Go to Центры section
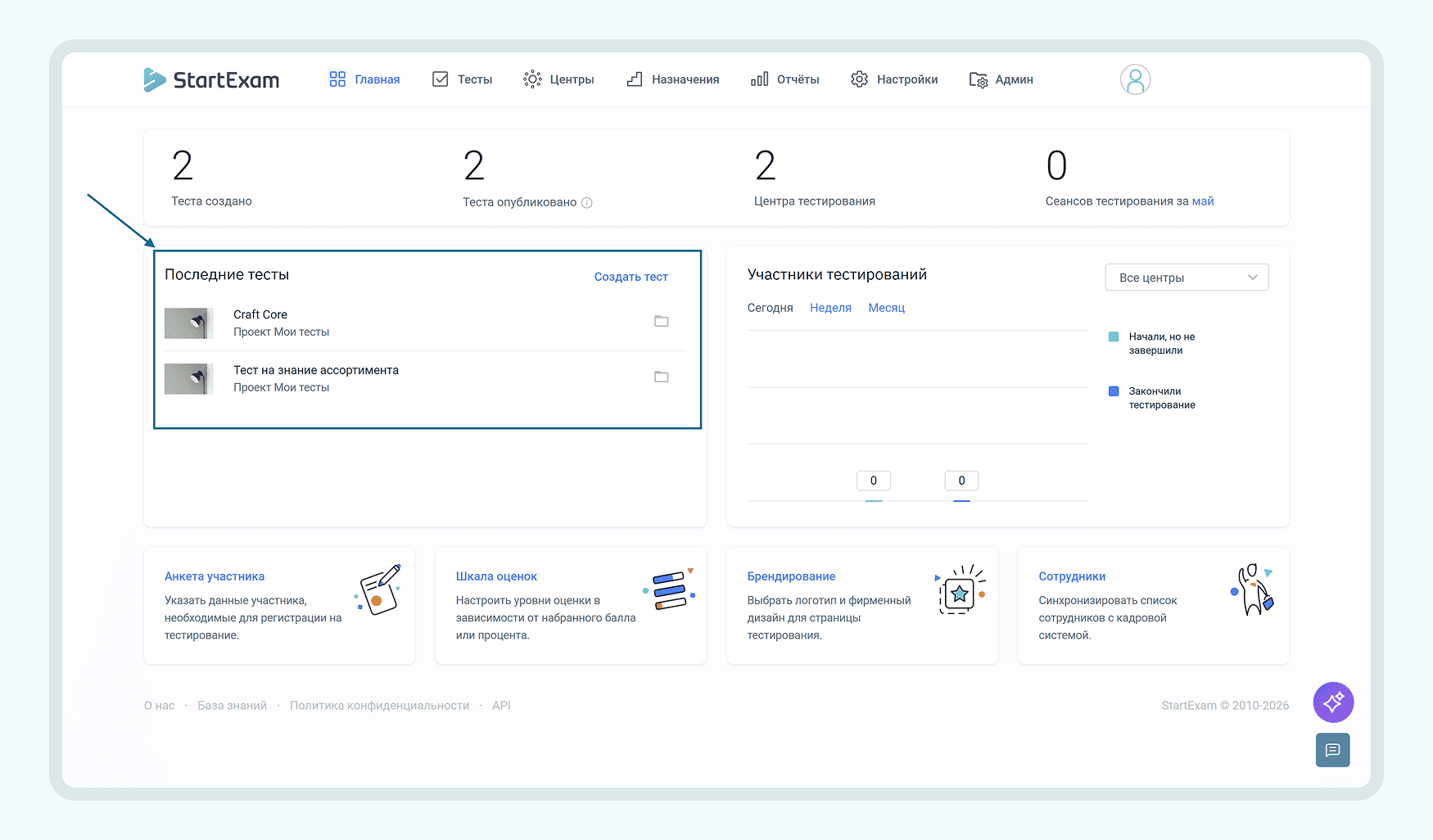The height and width of the screenshot is (840, 1433). [558, 79]
